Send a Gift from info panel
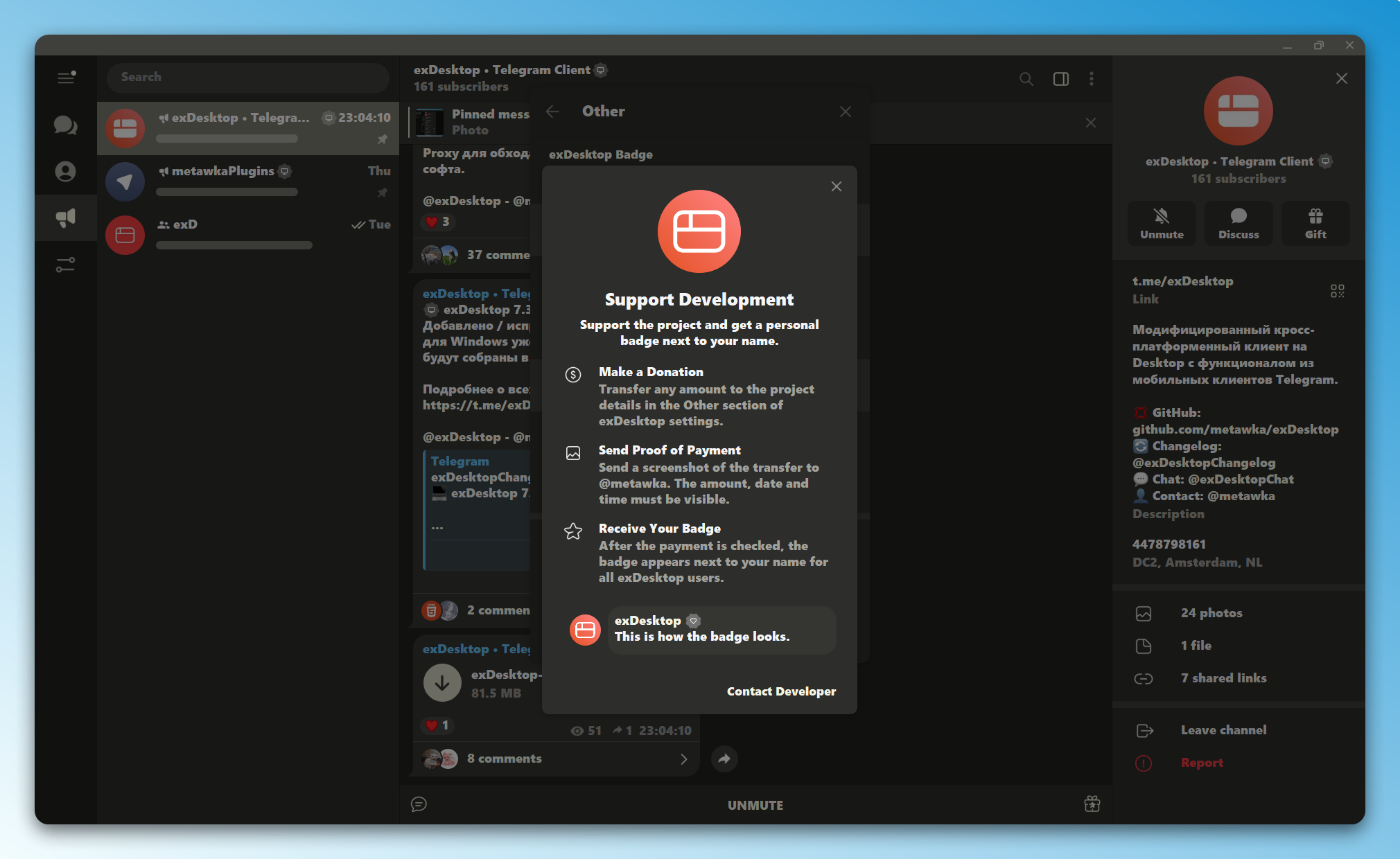The height and width of the screenshot is (859, 1400). [1315, 223]
